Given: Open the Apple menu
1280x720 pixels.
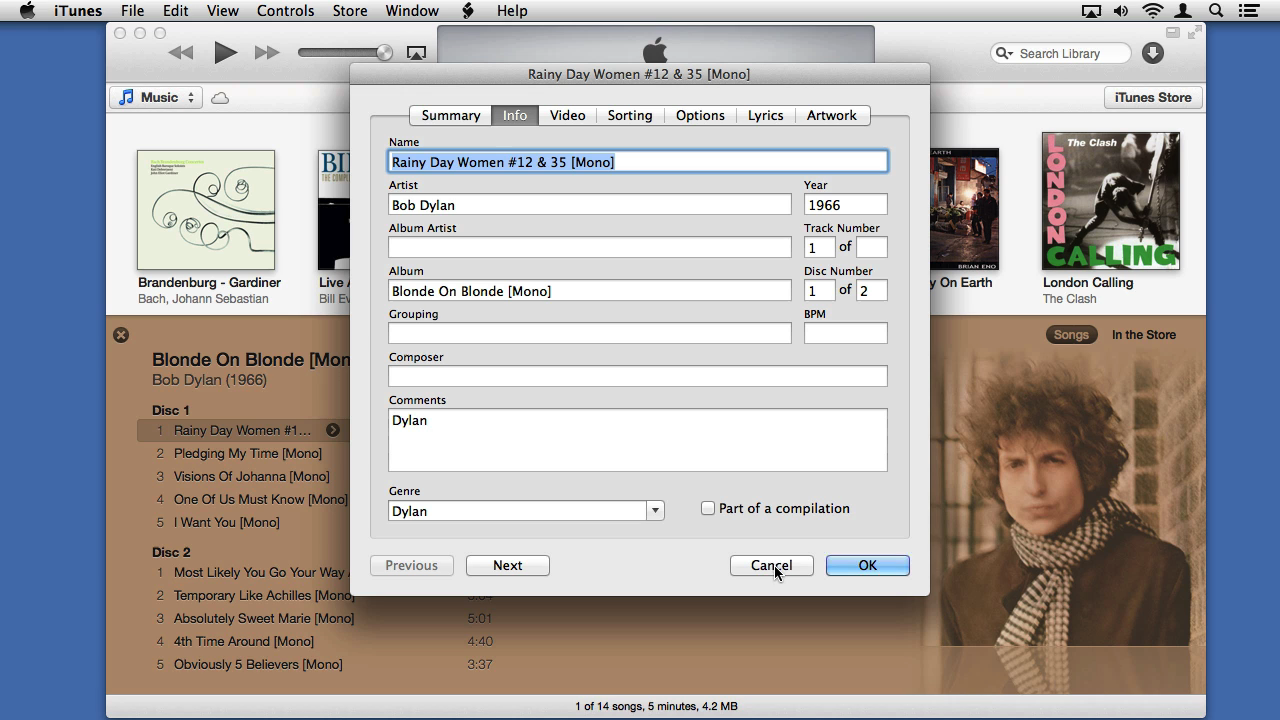Looking at the screenshot, I should (28, 11).
